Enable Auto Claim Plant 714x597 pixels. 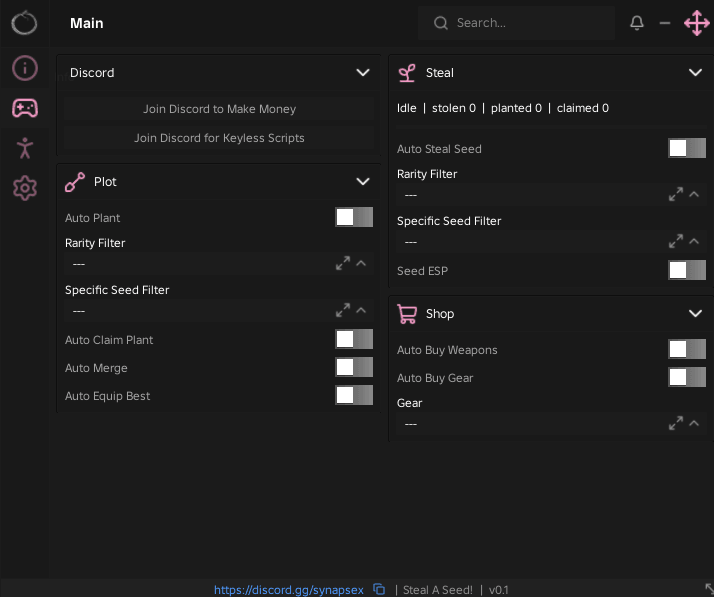point(354,339)
